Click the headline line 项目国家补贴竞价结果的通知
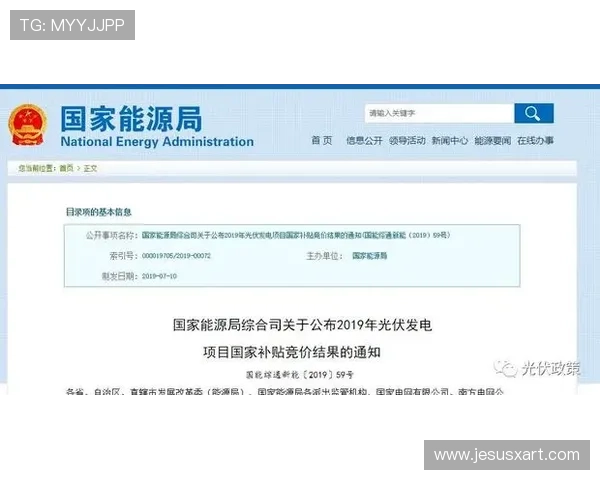 point(292,352)
